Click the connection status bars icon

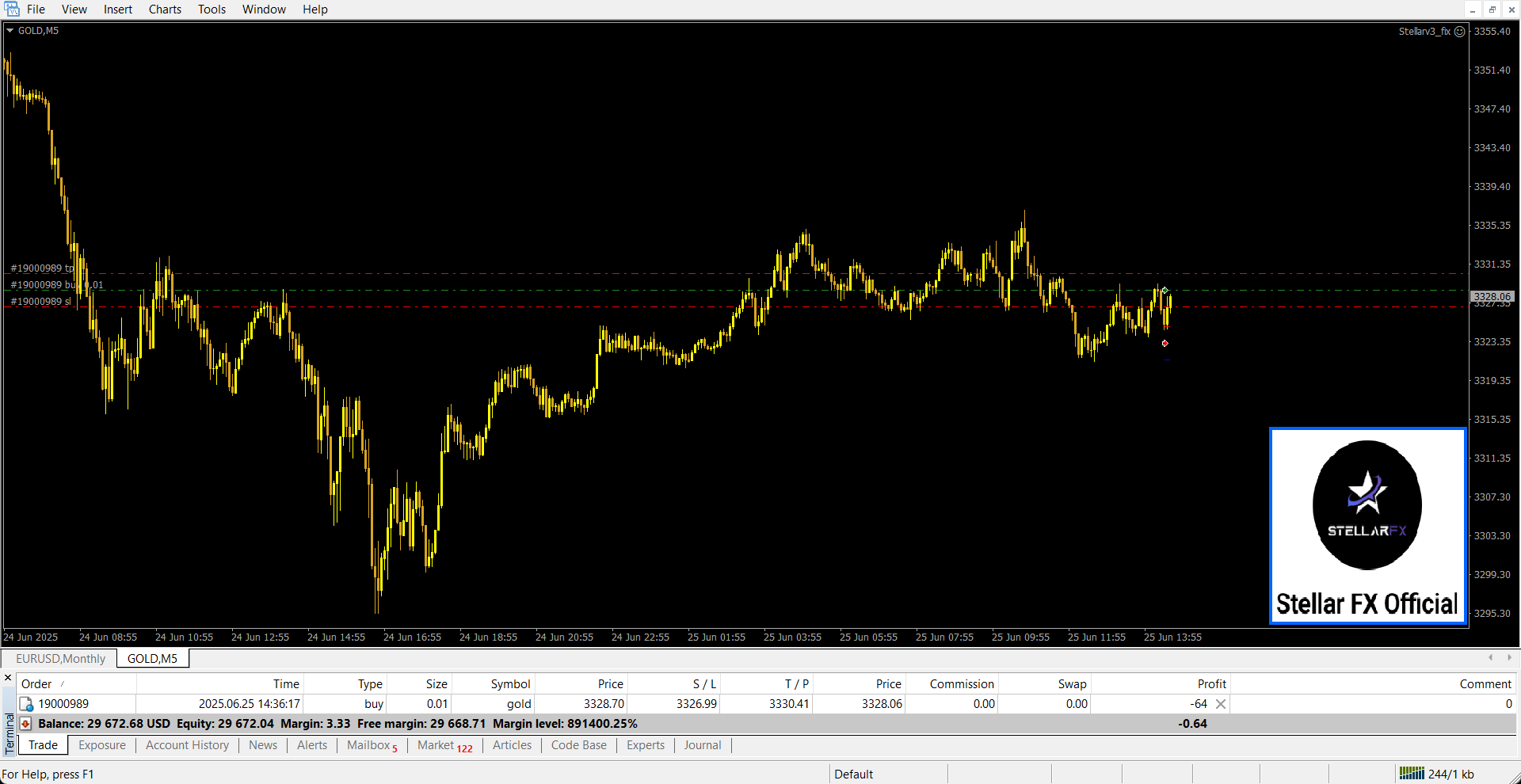point(1411,774)
